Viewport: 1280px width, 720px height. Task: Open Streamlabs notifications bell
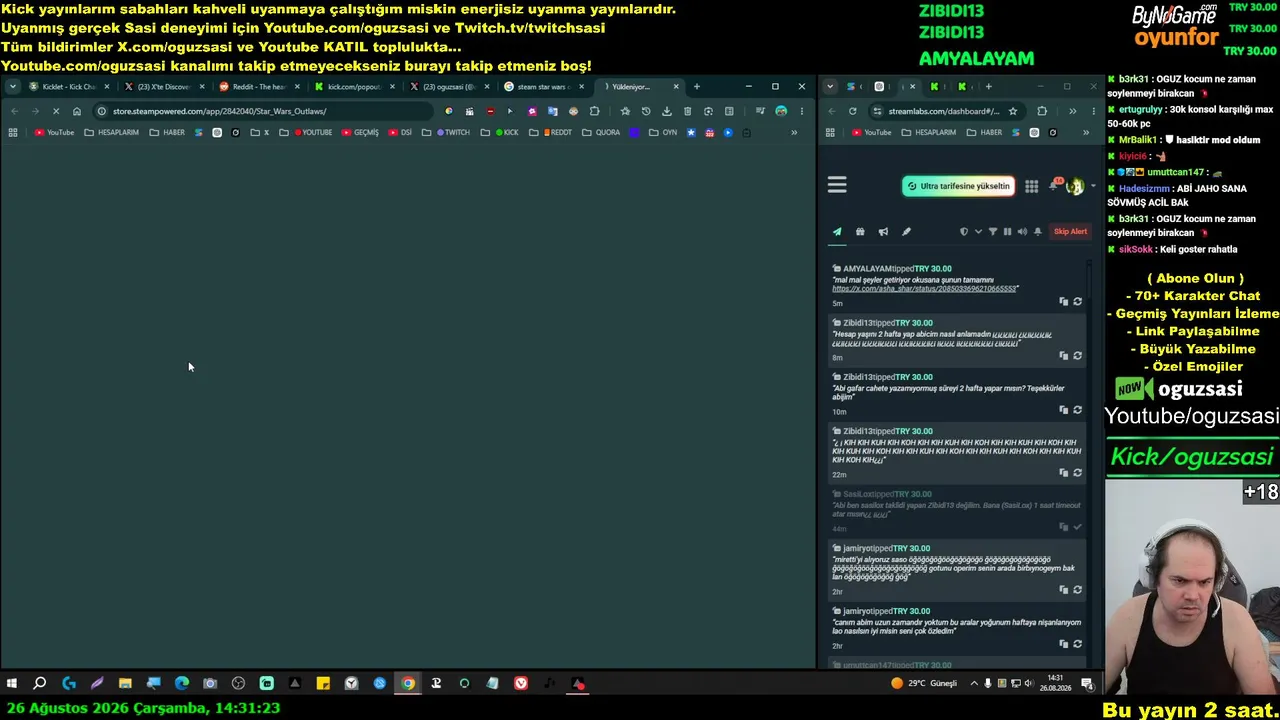point(1054,186)
